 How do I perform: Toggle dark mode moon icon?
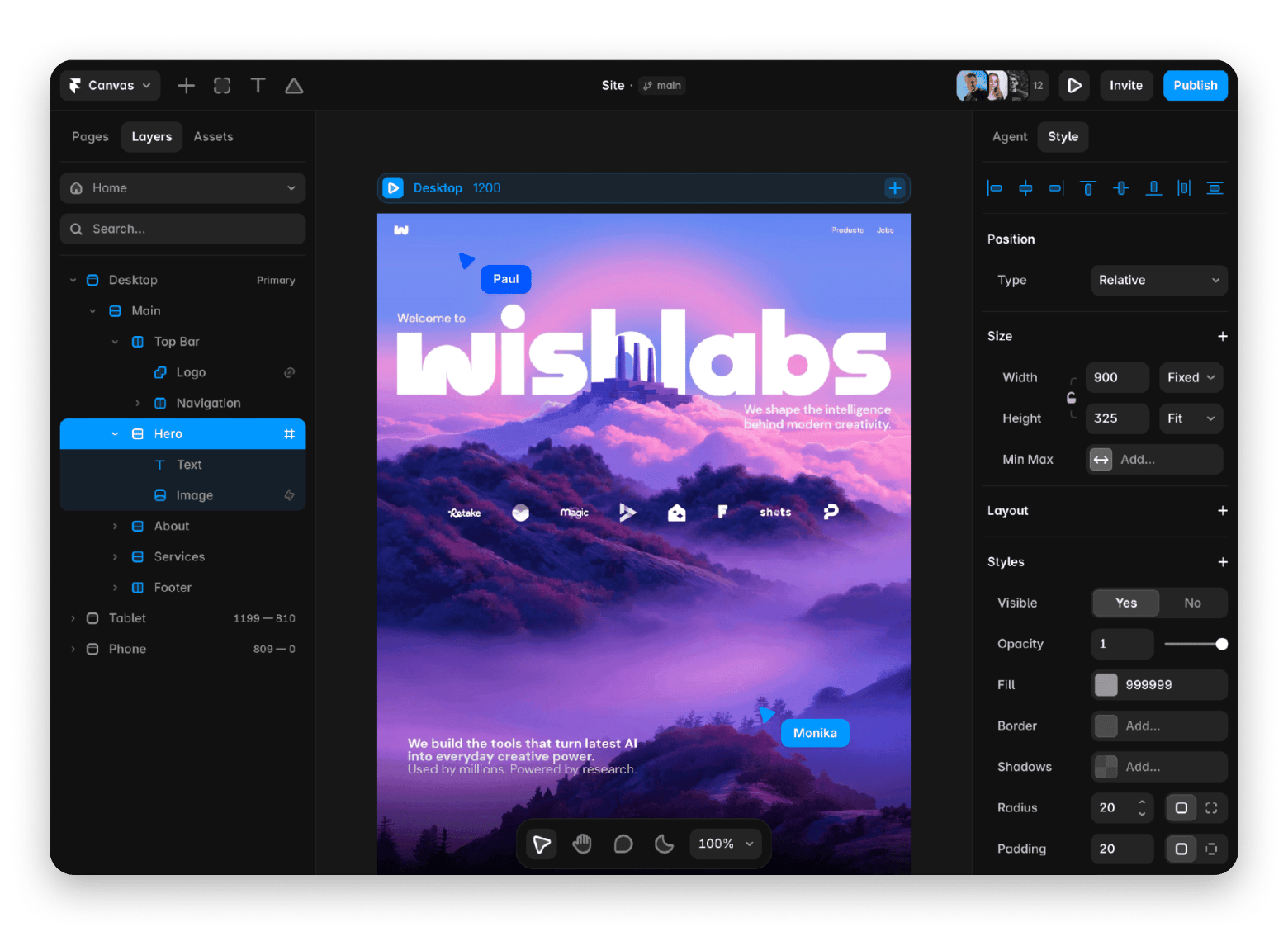[x=664, y=844]
